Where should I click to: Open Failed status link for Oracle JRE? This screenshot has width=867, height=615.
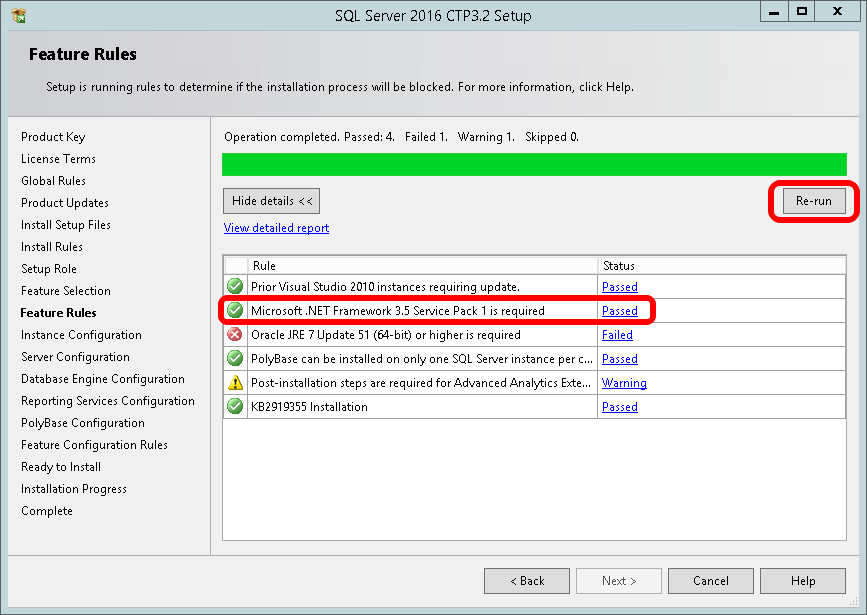click(x=617, y=335)
